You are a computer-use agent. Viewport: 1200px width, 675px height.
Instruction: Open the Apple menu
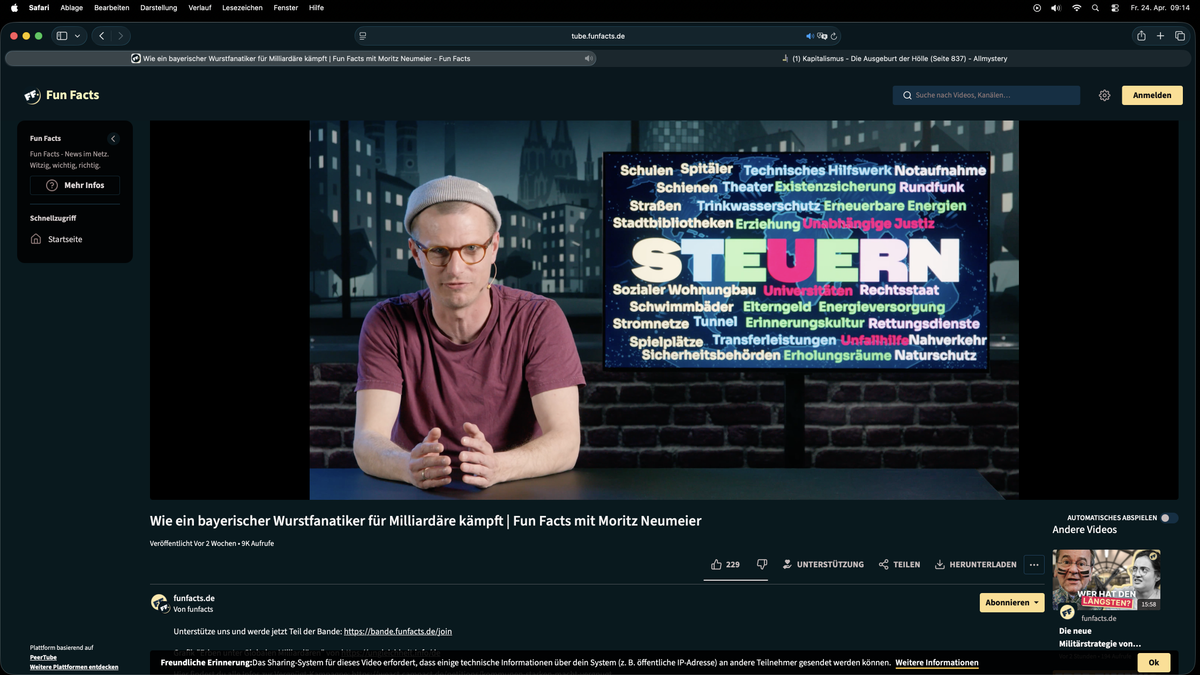[x=14, y=7]
